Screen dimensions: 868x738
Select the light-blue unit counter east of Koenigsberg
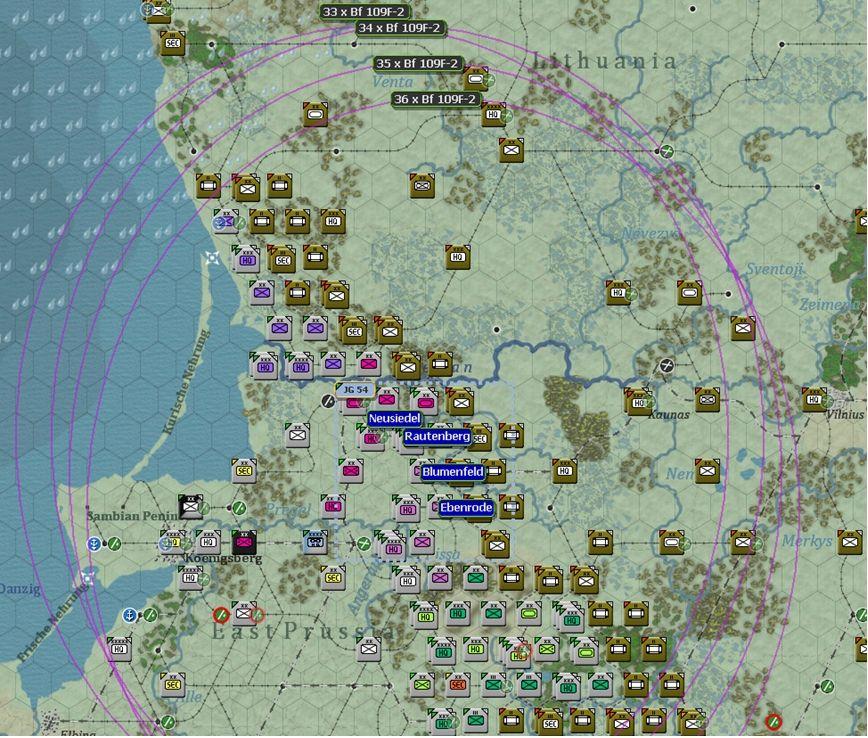click(x=316, y=543)
